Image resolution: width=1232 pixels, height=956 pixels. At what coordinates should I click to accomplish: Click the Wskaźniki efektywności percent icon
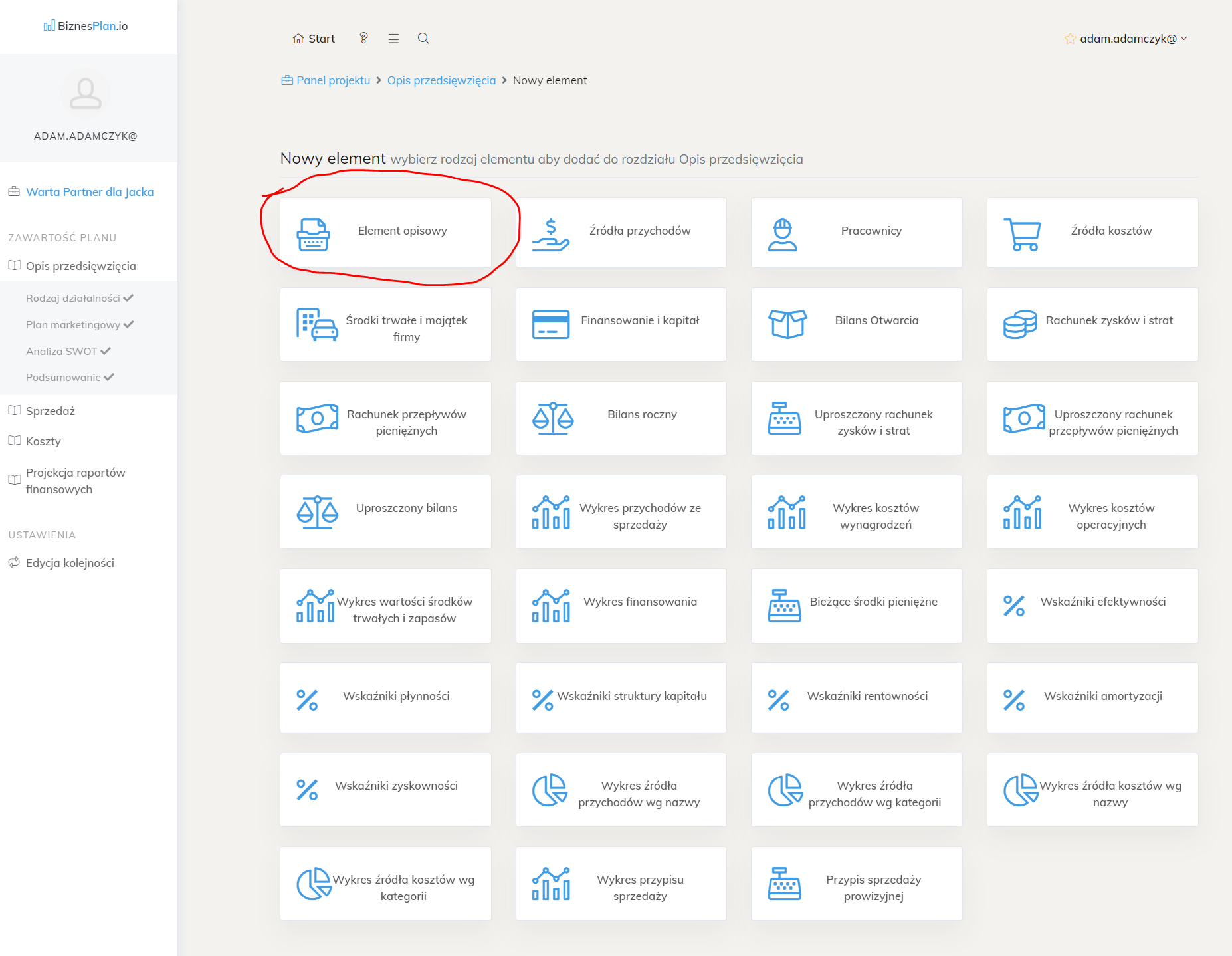click(x=1014, y=606)
